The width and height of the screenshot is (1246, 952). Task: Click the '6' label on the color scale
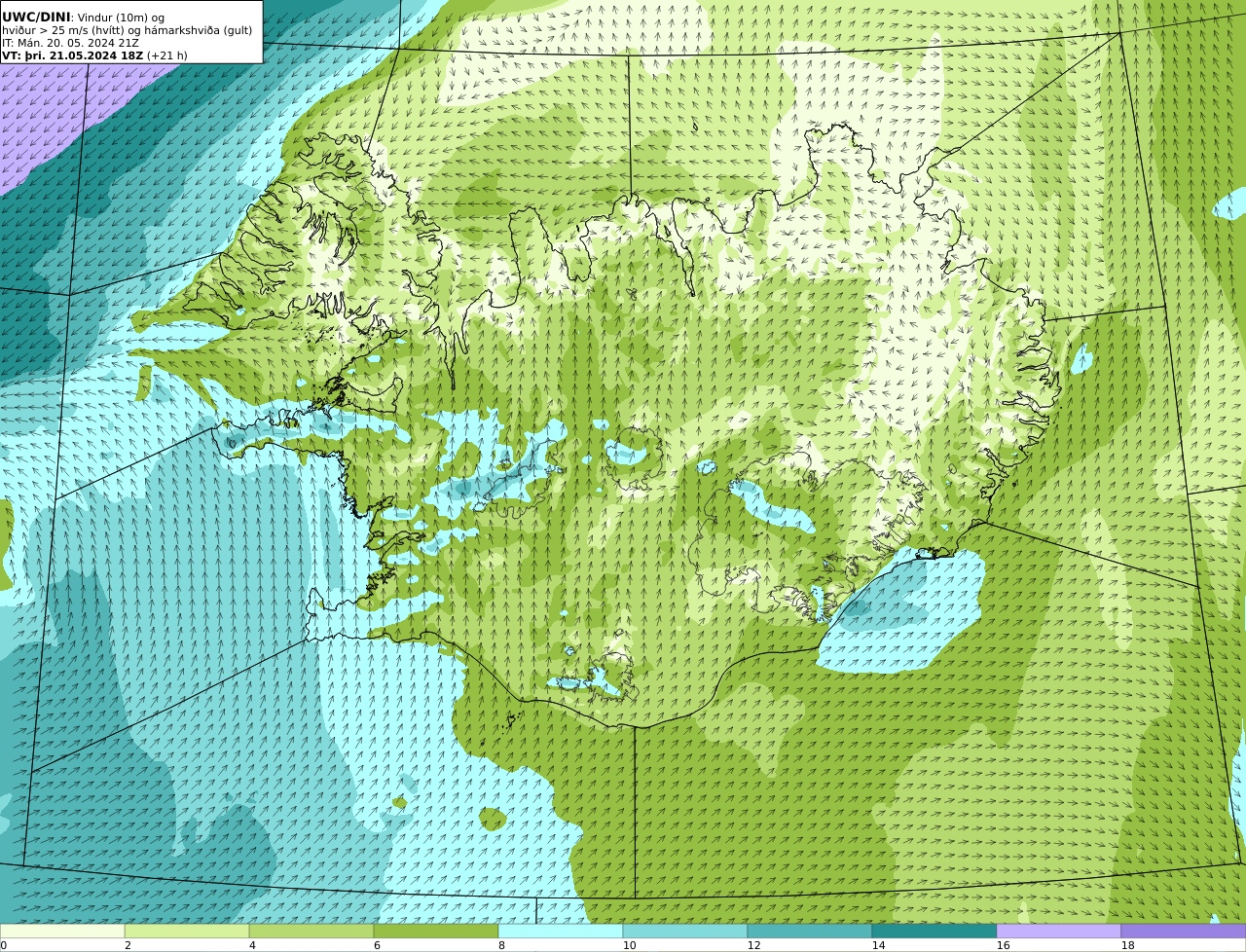pos(377,945)
